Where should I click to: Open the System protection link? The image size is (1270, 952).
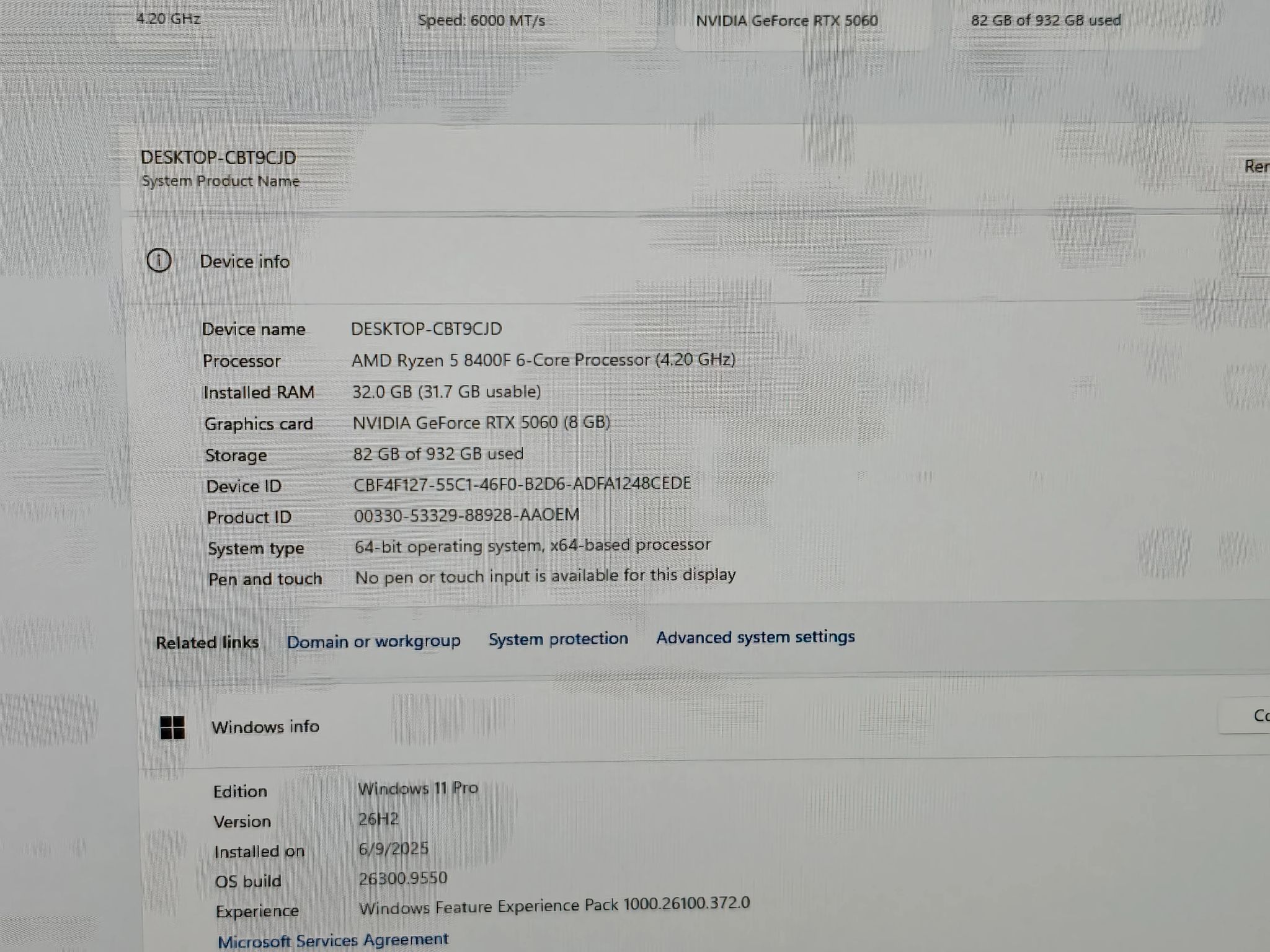[x=558, y=639]
